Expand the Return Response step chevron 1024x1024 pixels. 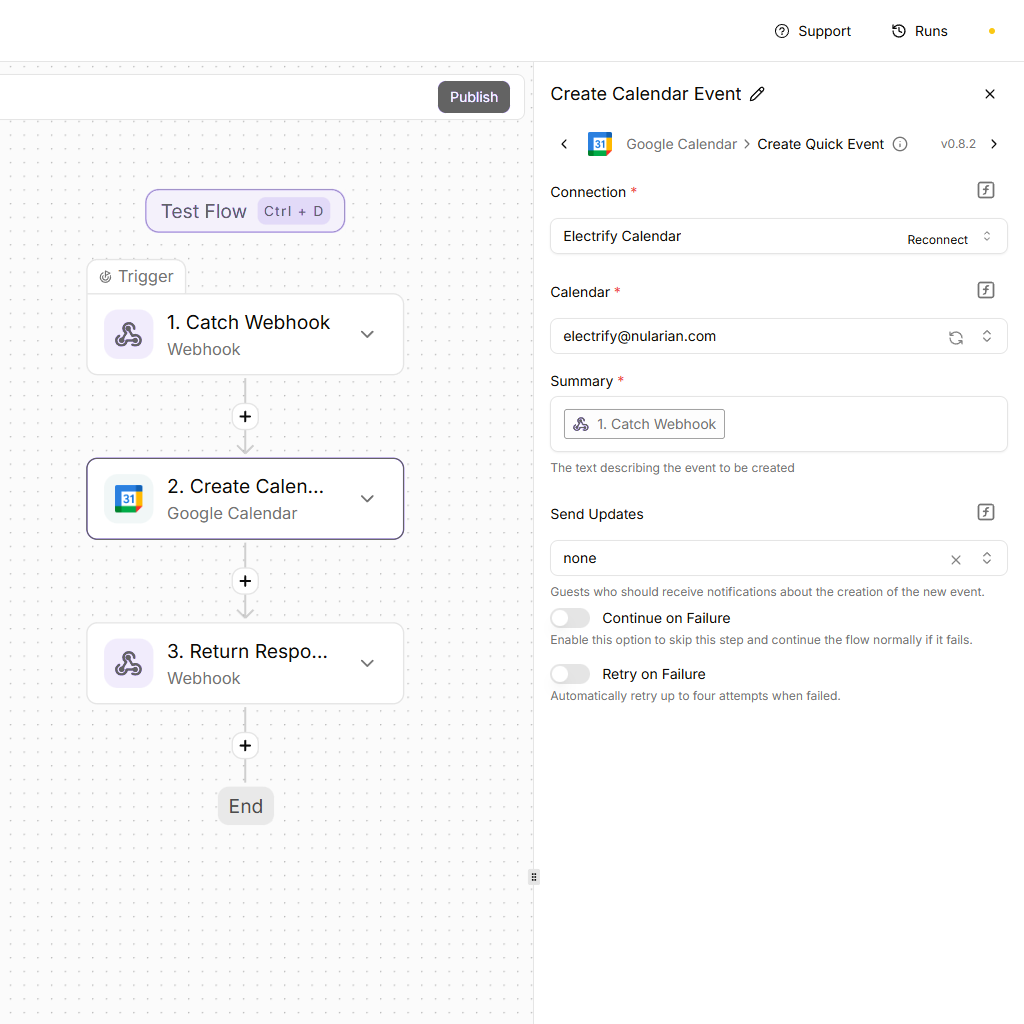[367, 663]
